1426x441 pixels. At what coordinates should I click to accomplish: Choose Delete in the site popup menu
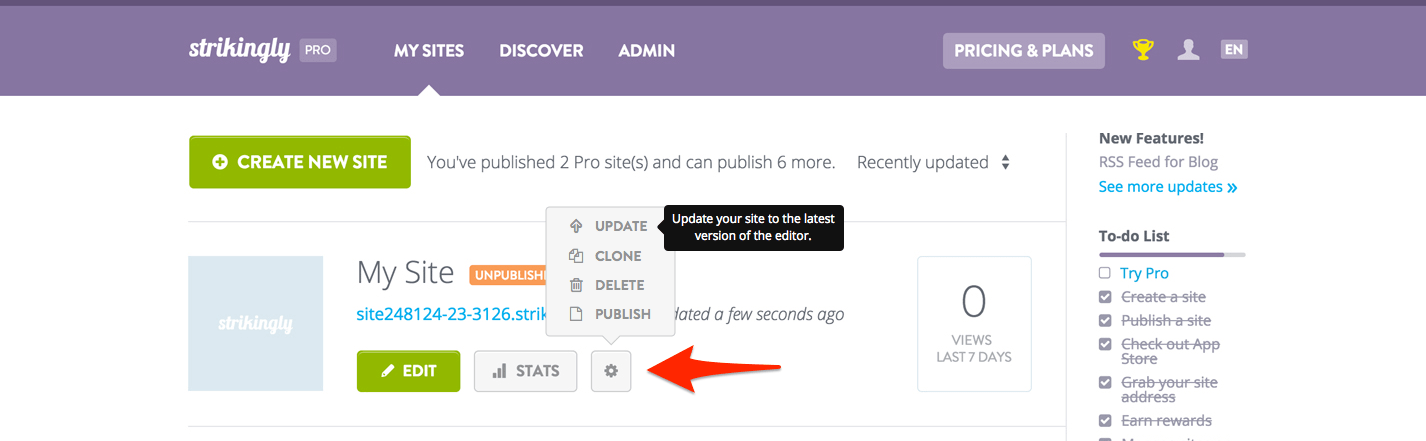coord(607,285)
